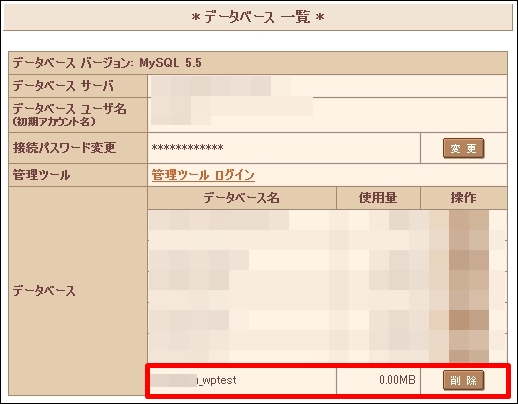Image resolution: width=518 pixels, height=404 pixels.
Task: Click the 管理ツール row label
Action: pos(41,175)
